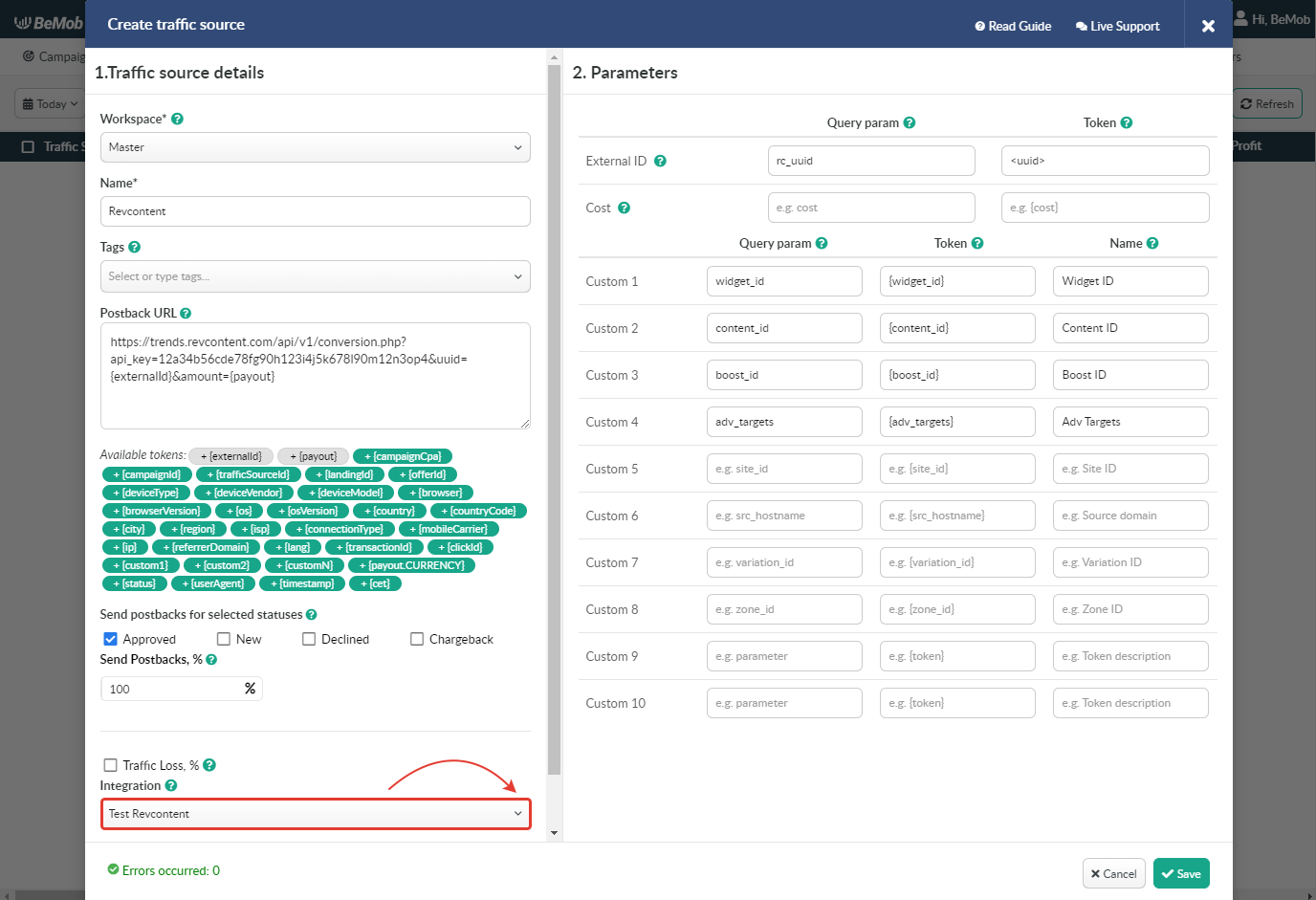Image resolution: width=1316 pixels, height=900 pixels.
Task: Click Custom 5 query param field
Action: (x=784, y=469)
